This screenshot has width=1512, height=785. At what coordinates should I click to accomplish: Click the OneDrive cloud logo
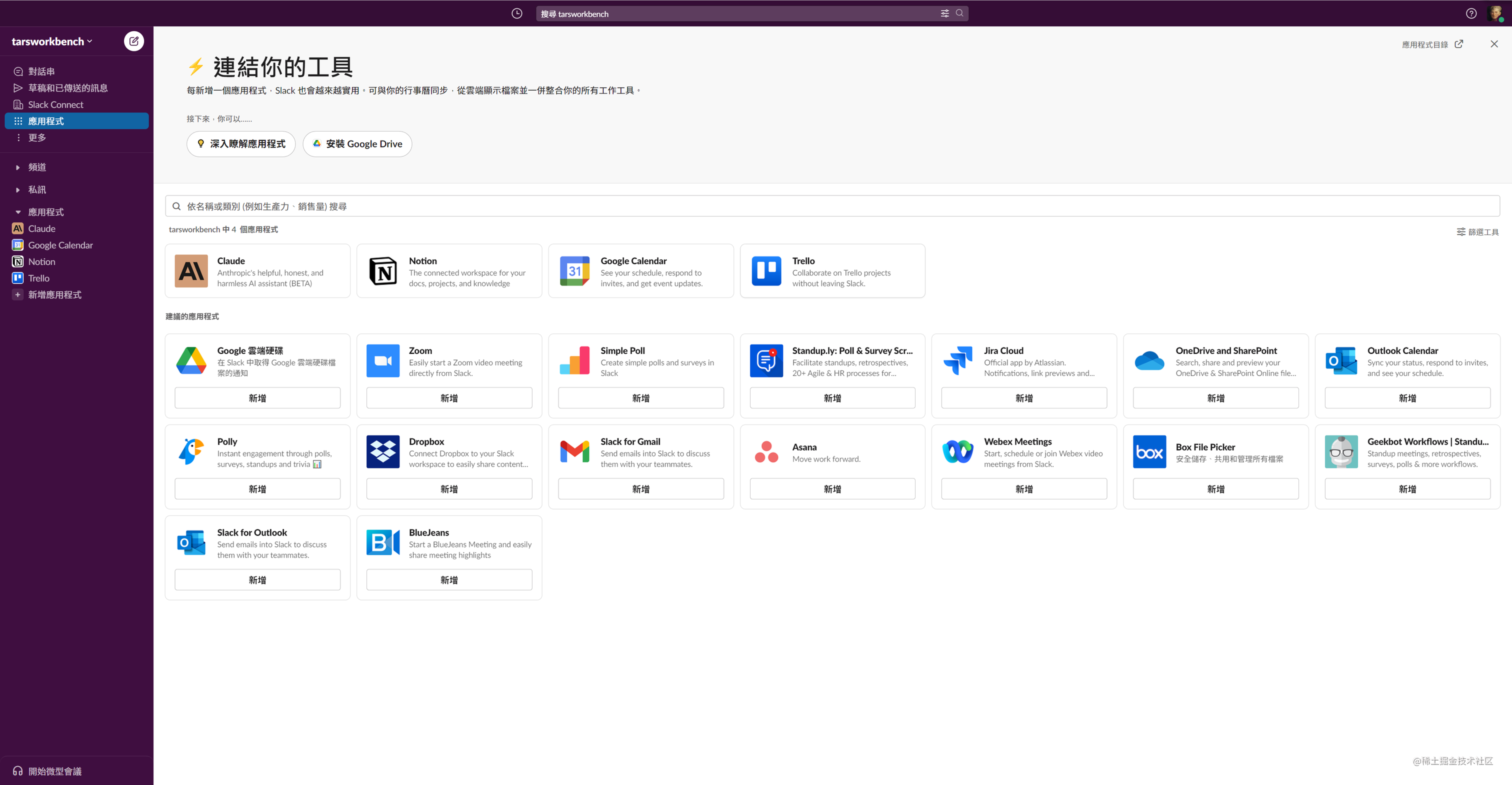1149,360
